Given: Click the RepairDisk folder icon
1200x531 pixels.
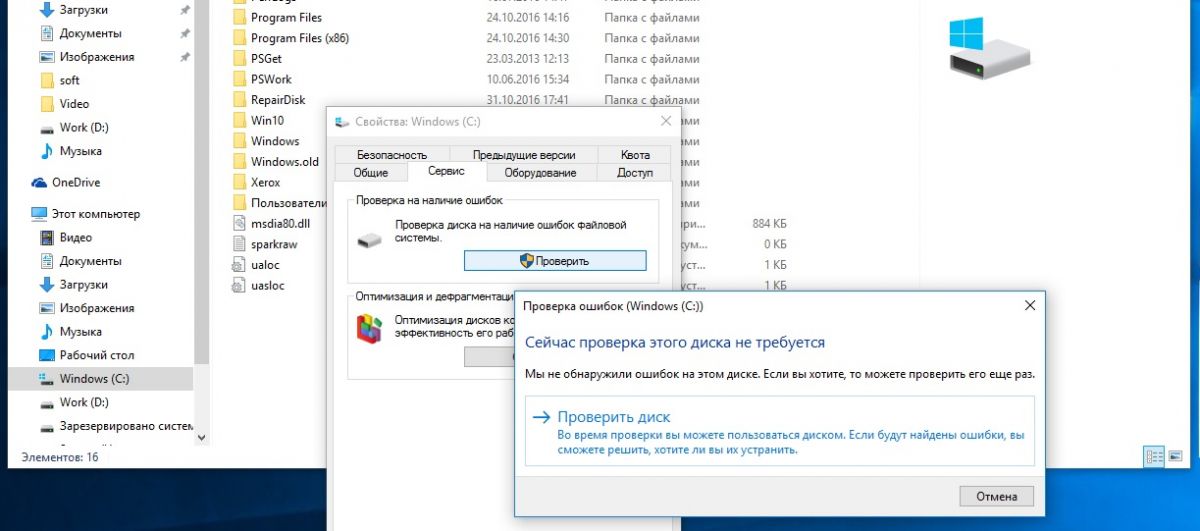Looking at the screenshot, I should 239,100.
